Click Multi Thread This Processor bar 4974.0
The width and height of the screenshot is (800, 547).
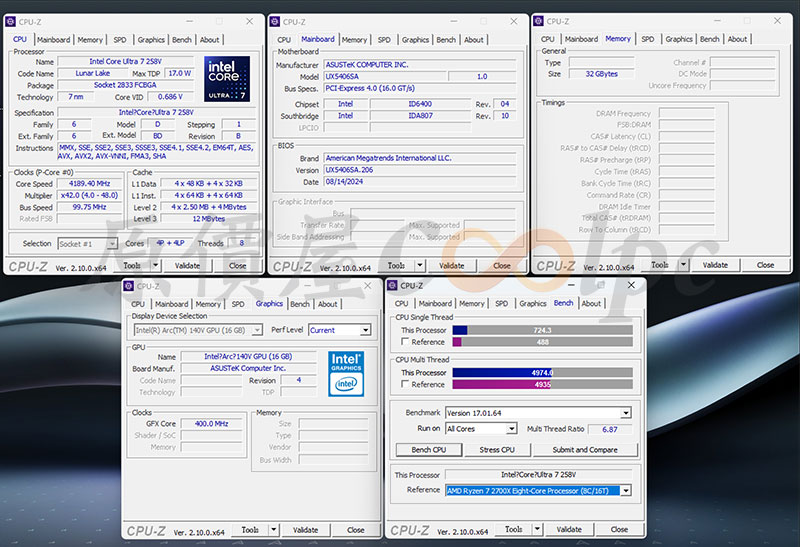pyautogui.click(x=542, y=372)
